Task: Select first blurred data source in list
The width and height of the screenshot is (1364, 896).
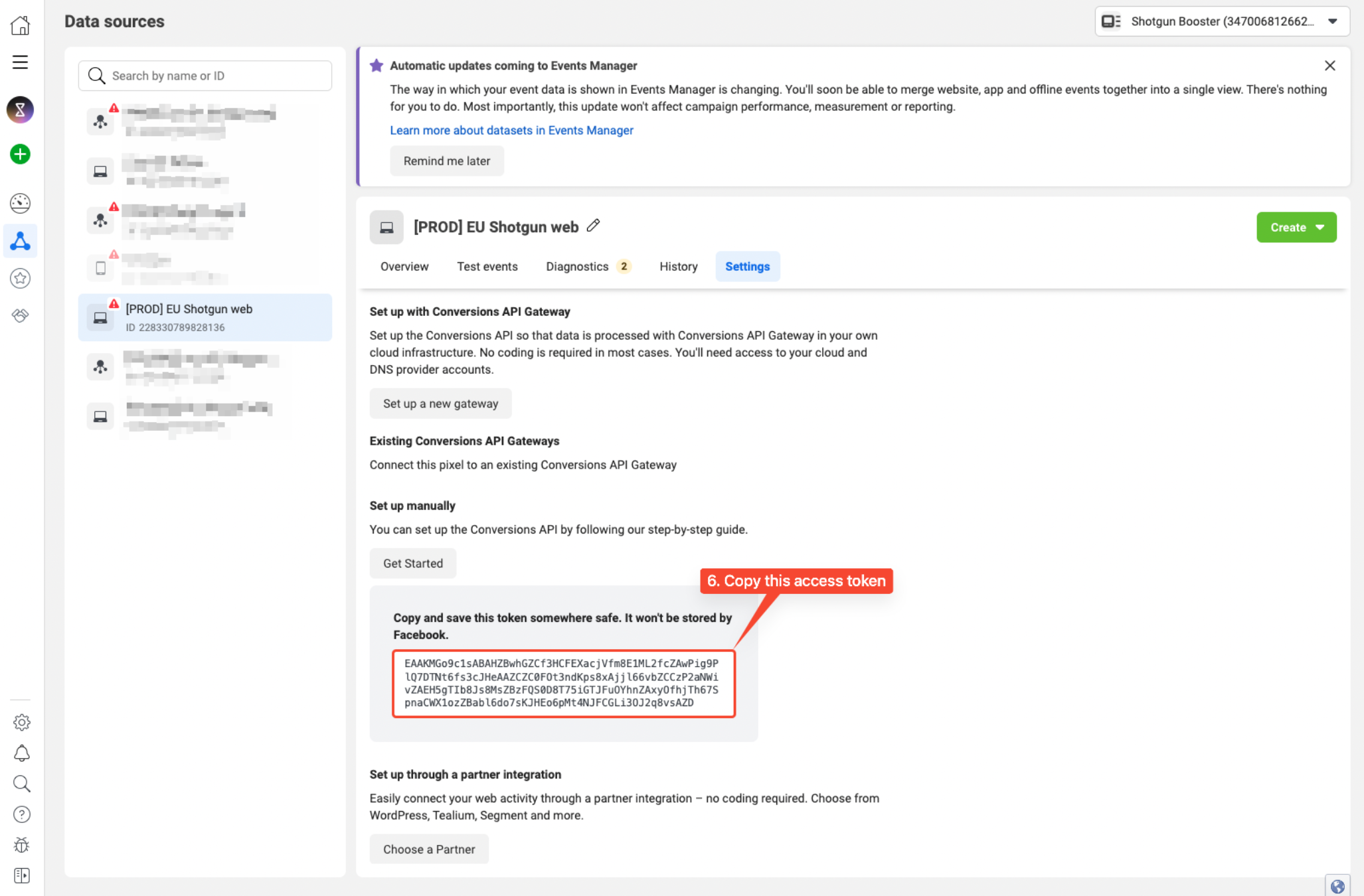Action: tap(205, 121)
